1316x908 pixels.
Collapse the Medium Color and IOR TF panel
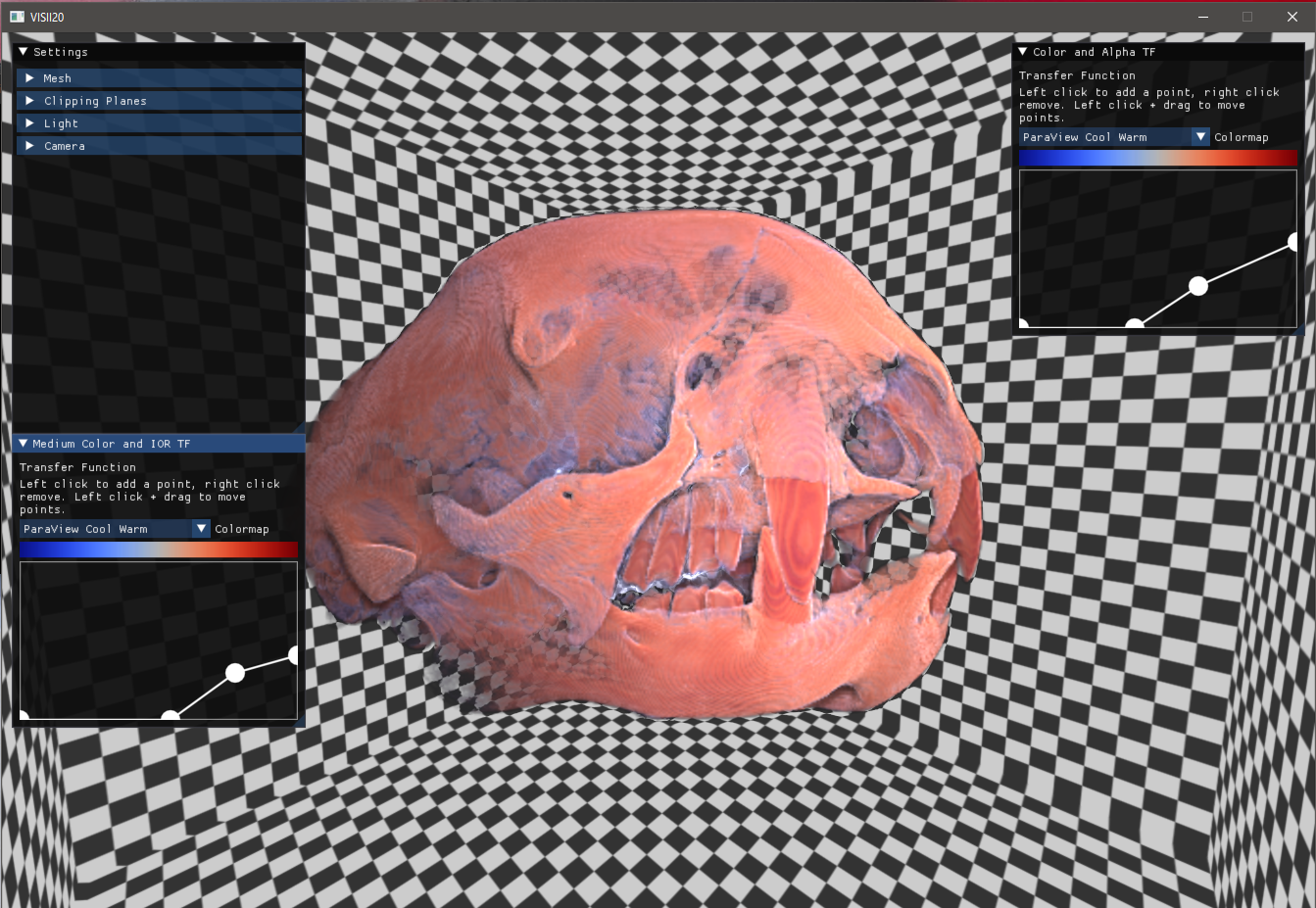(24, 444)
